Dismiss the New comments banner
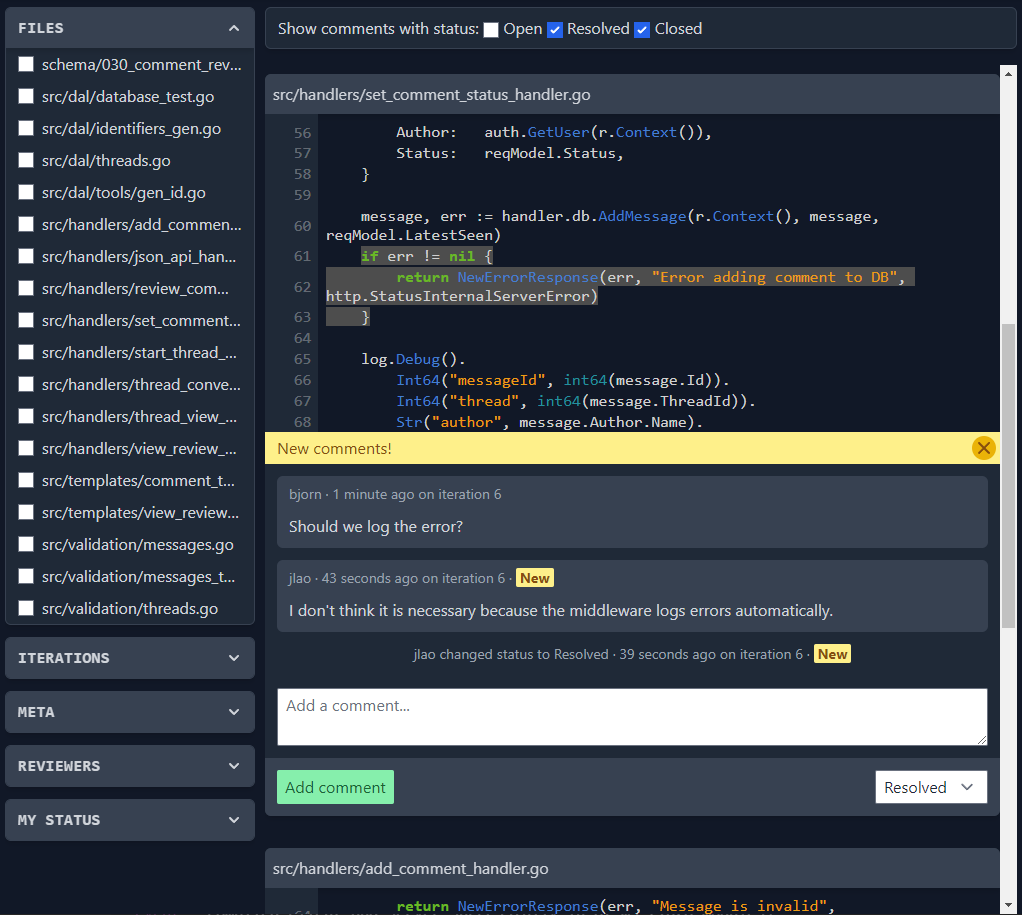Viewport: 1022px width, 915px height. pyautogui.click(x=983, y=448)
